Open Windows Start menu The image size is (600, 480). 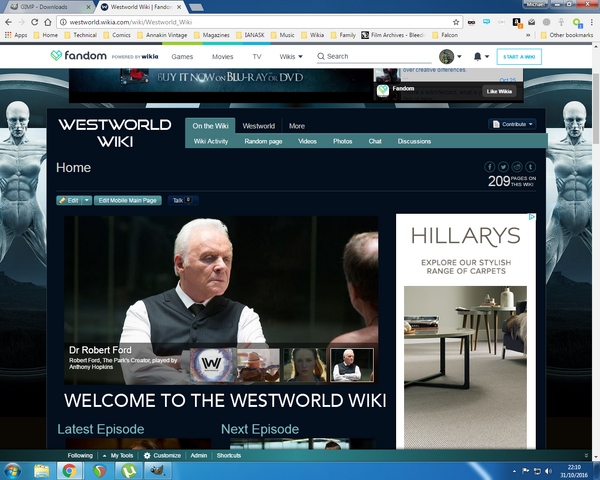[x=12, y=470]
